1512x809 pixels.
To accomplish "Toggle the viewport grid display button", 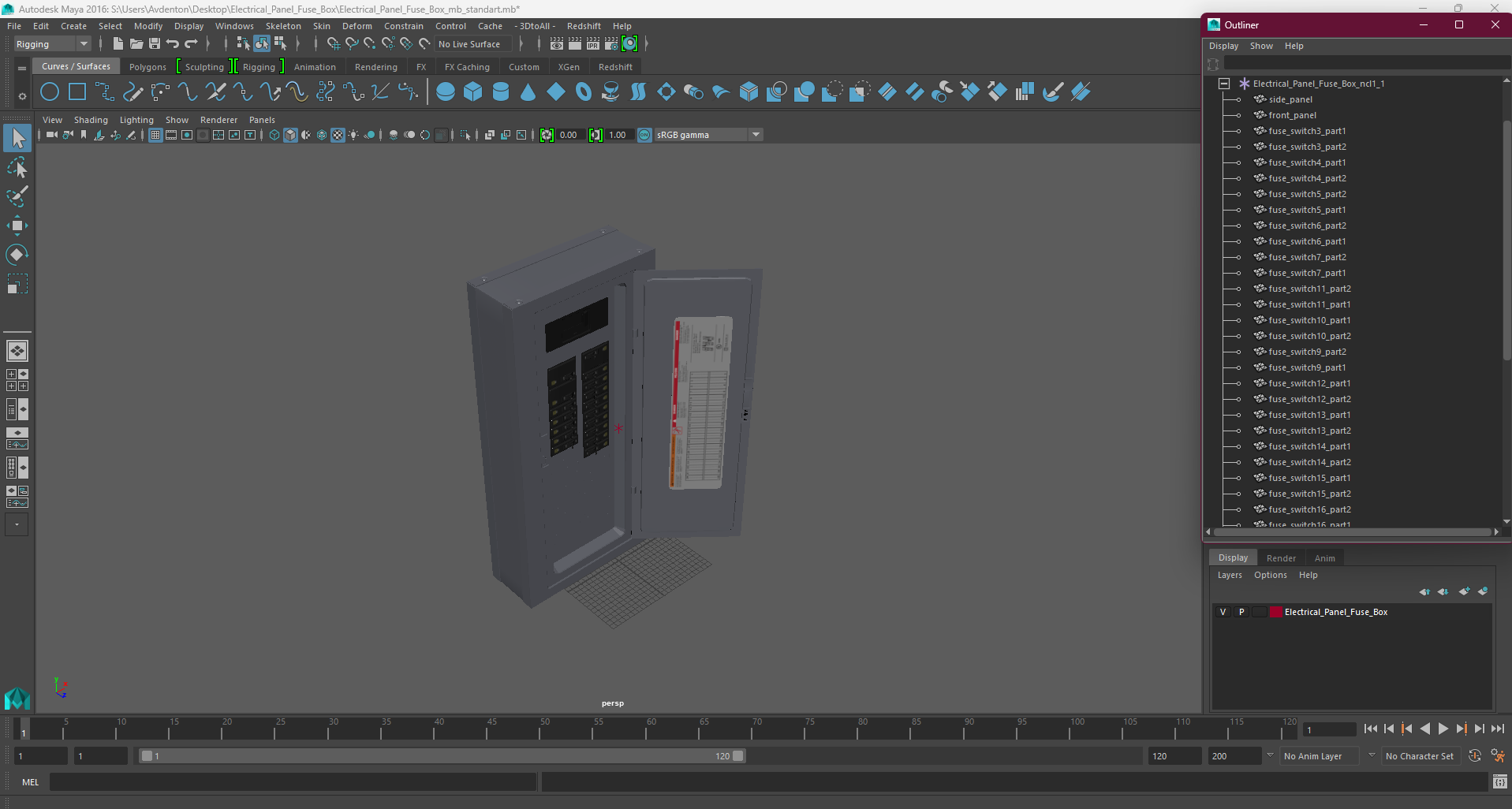I will coord(155,136).
